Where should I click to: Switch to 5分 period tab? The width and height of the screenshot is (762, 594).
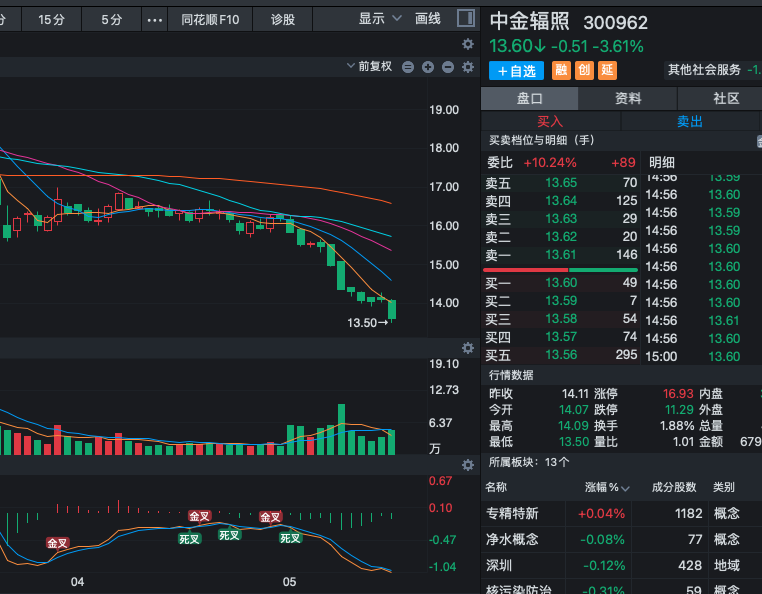click(111, 20)
